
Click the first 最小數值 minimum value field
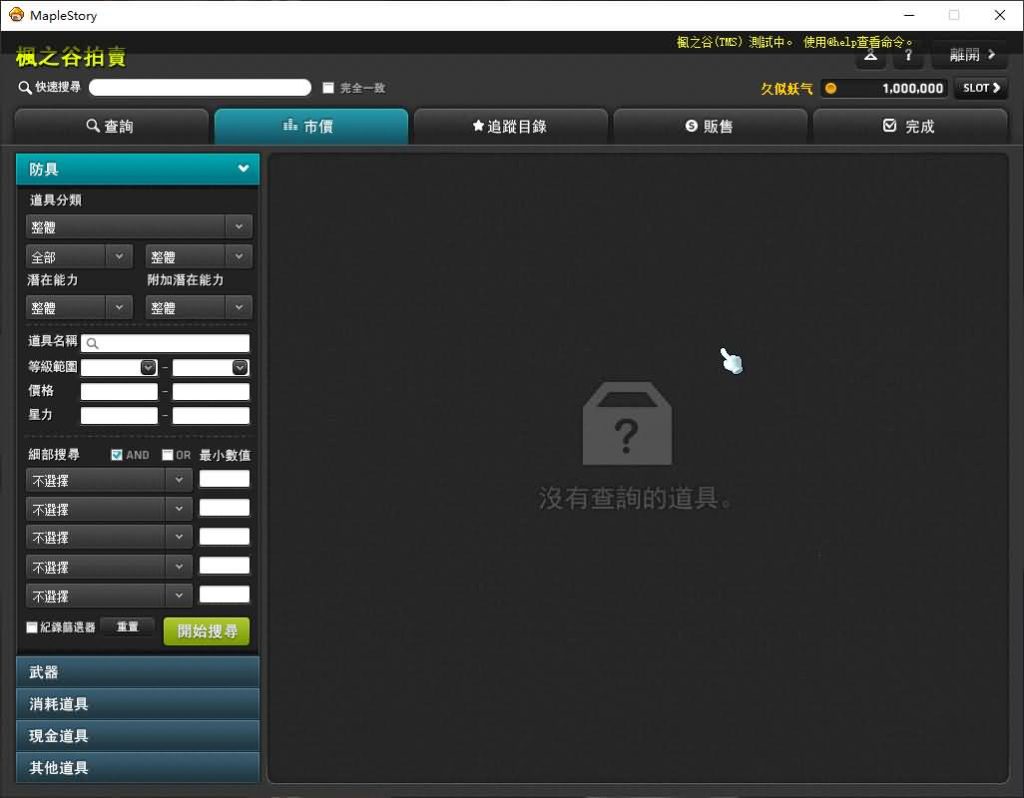tap(224, 479)
